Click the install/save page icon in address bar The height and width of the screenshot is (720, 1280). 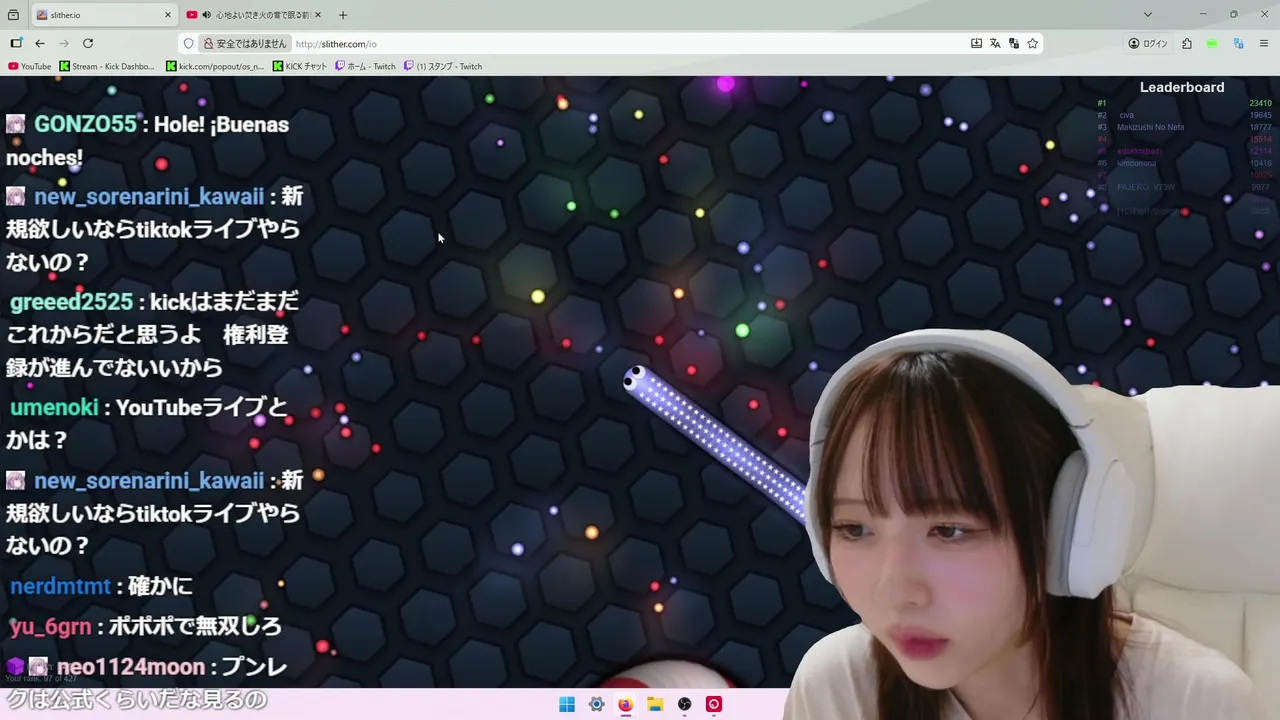pyautogui.click(x=976, y=43)
